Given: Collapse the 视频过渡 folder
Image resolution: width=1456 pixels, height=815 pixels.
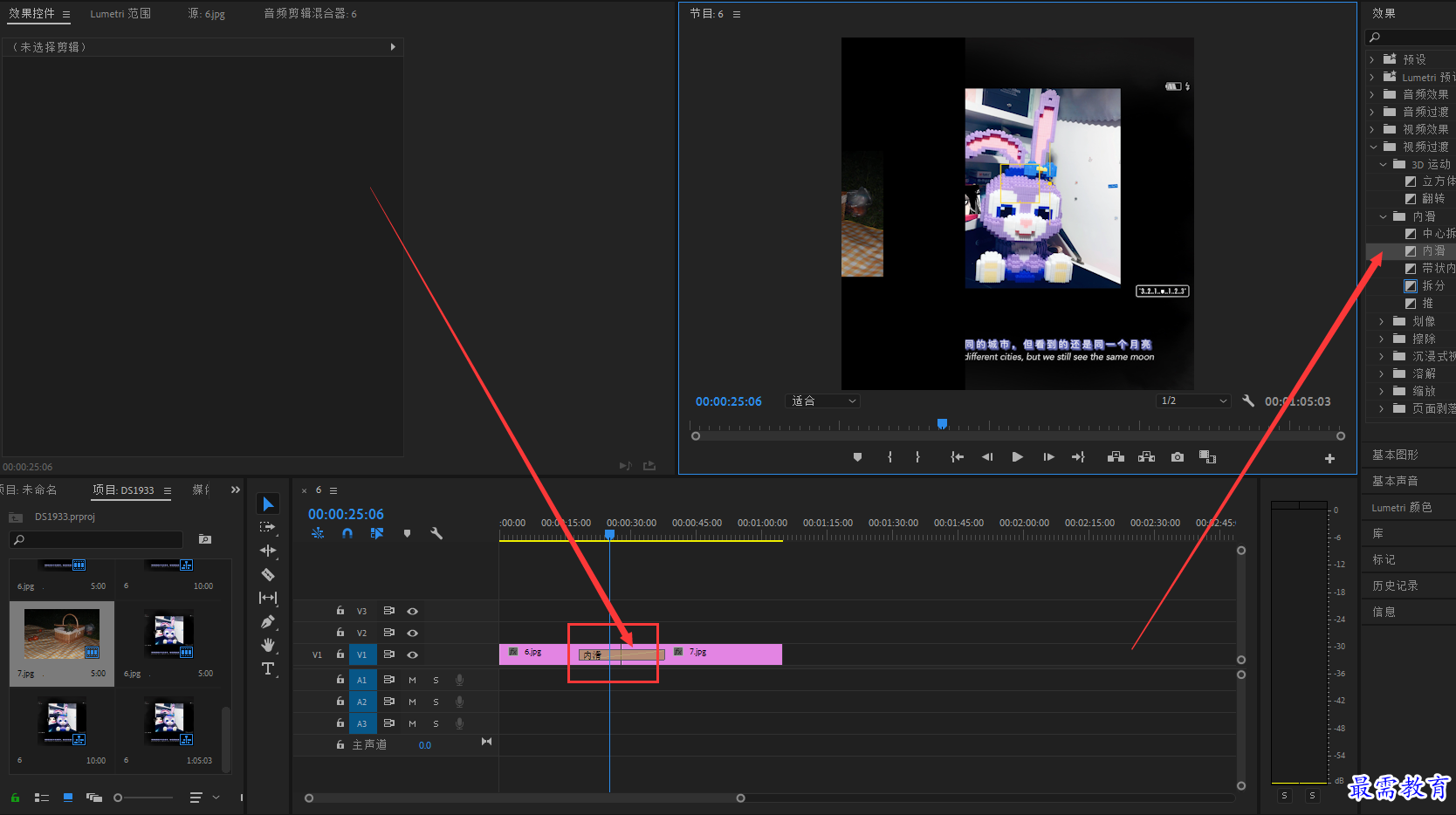Looking at the screenshot, I should pos(1373,147).
